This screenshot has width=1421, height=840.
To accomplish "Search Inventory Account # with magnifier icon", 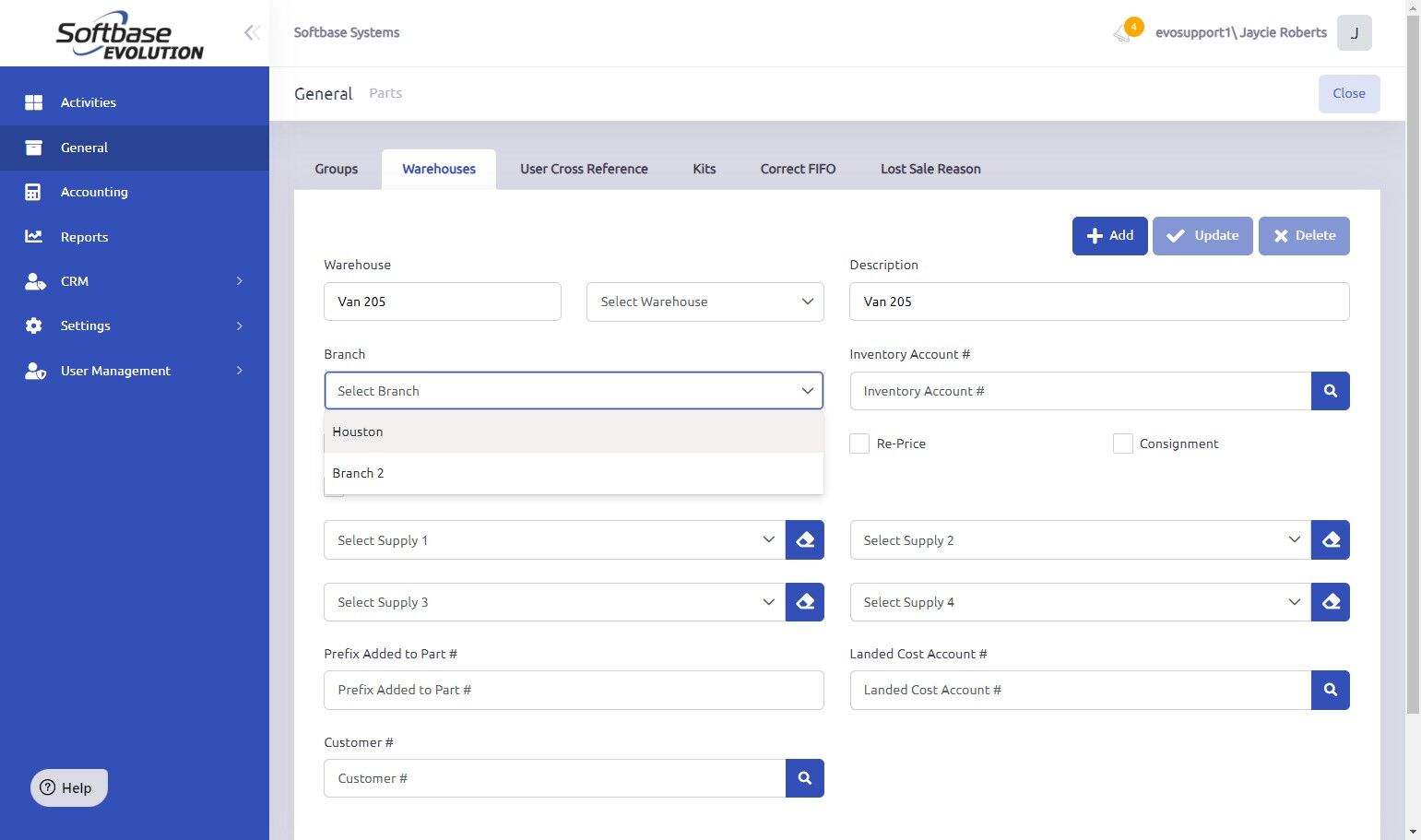I will click(x=1330, y=391).
